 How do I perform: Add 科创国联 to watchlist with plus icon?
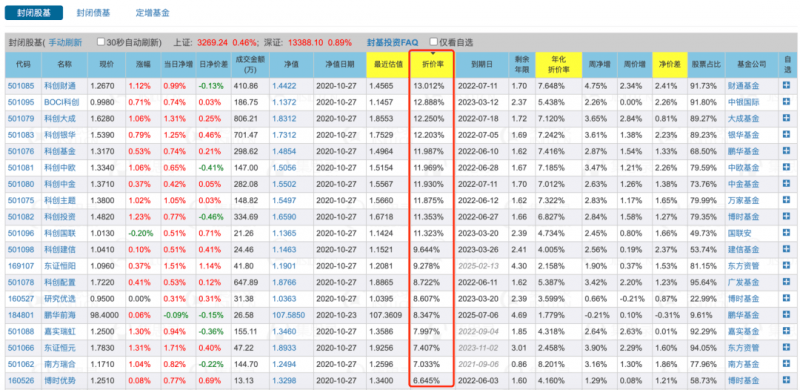[787, 233]
